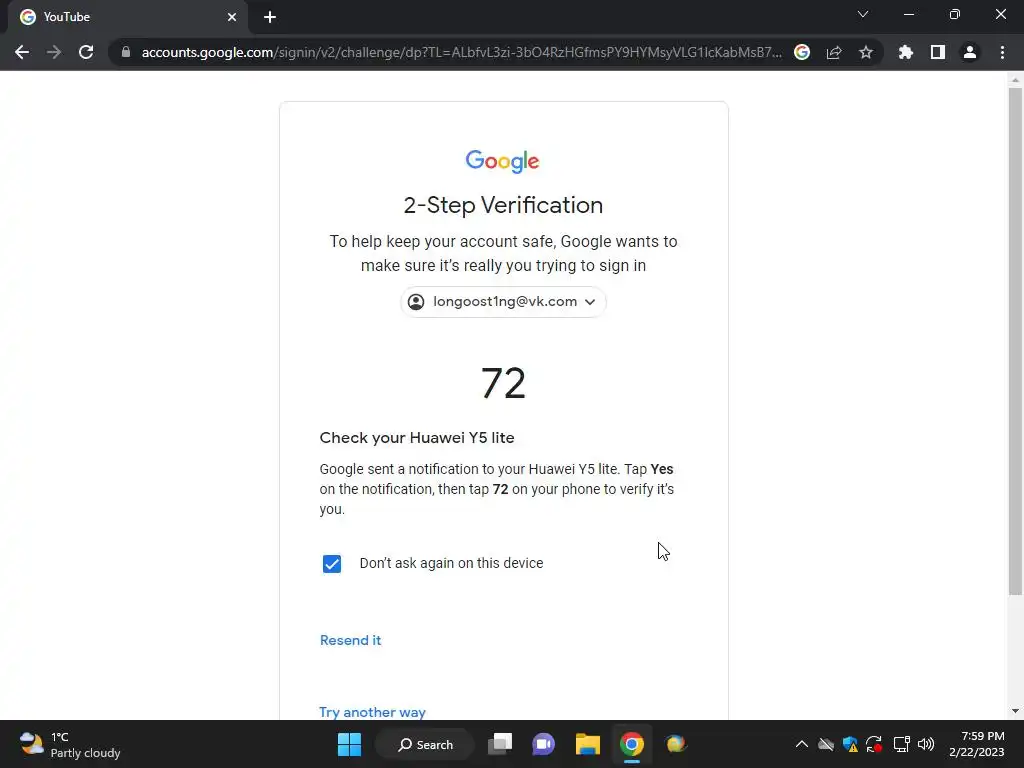Minimize the Chrome window
Image resolution: width=1024 pixels, height=768 pixels.
click(x=908, y=14)
